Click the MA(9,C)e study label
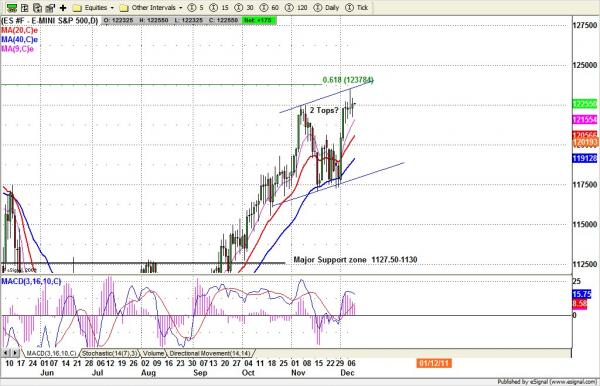This screenshot has height=386, width=600. click(x=18, y=49)
